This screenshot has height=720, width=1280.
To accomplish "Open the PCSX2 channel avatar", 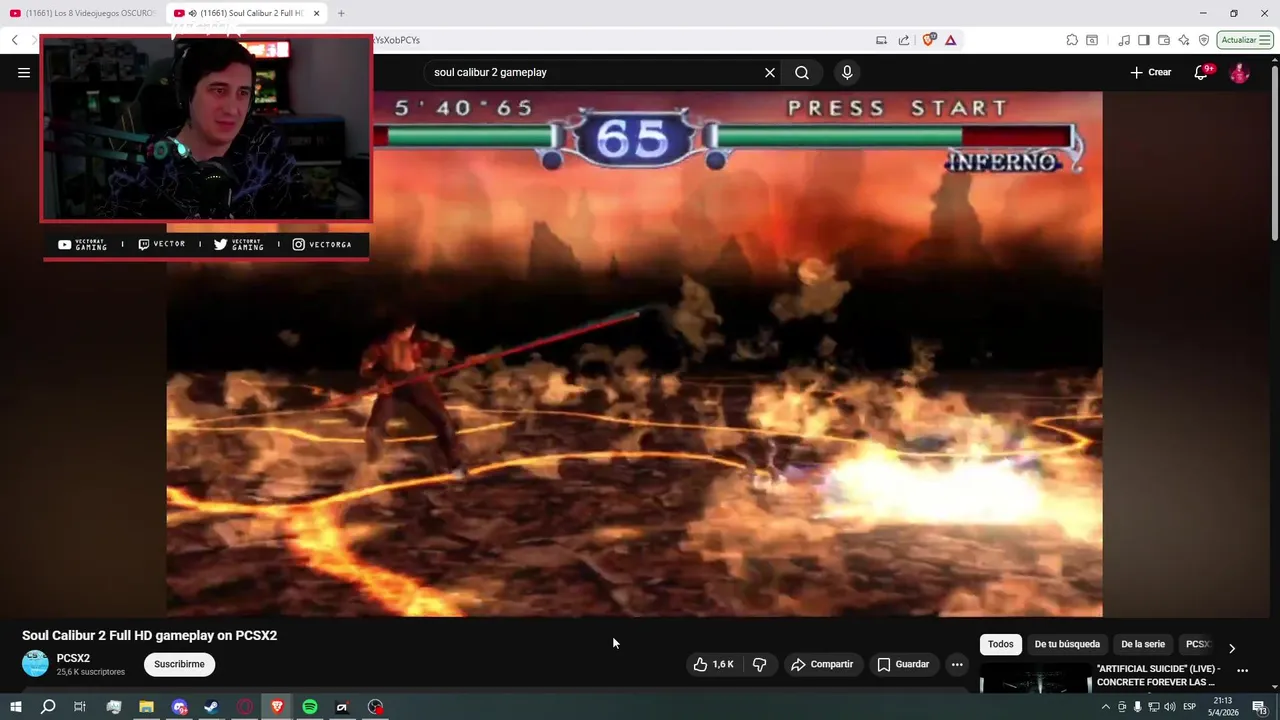I will (x=35, y=664).
